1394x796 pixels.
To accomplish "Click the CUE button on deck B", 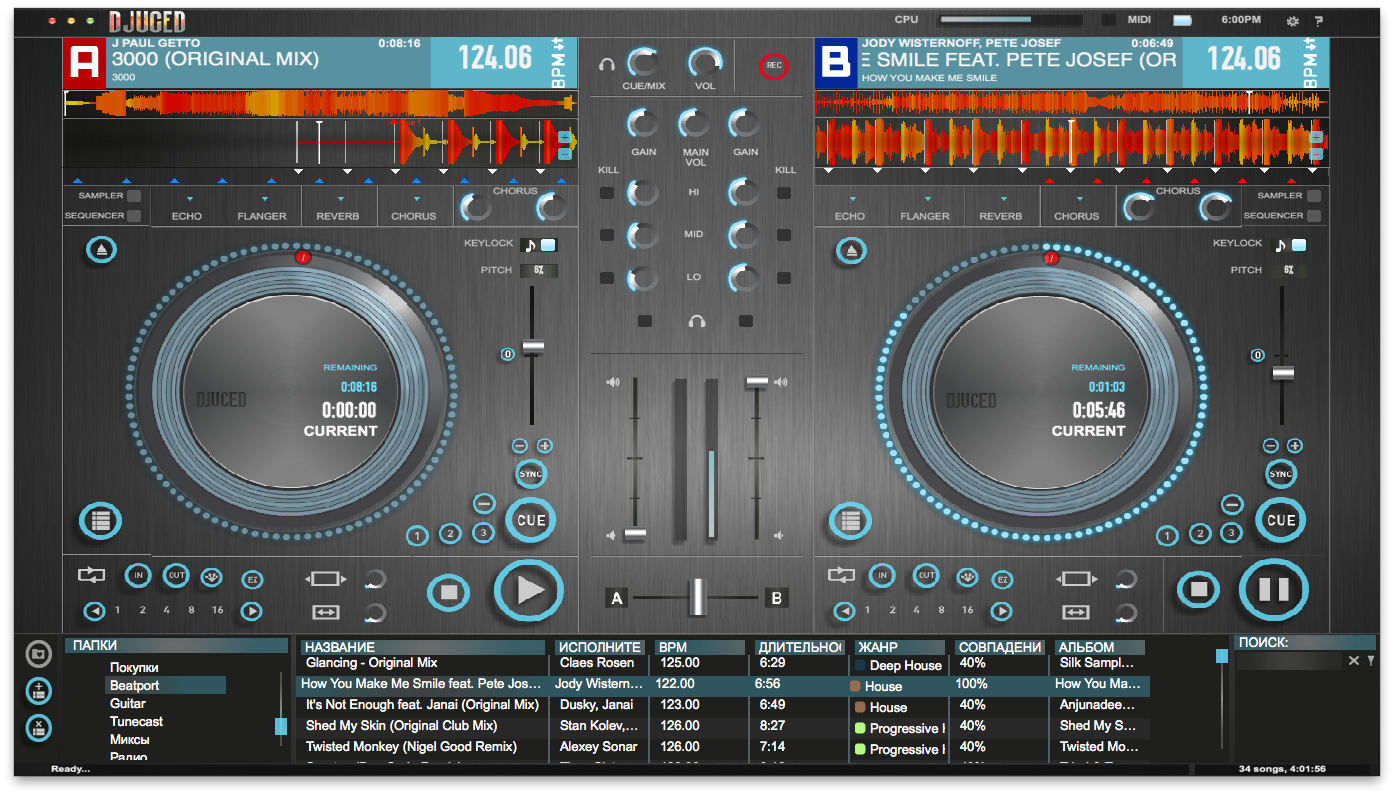I will pyautogui.click(x=1281, y=520).
